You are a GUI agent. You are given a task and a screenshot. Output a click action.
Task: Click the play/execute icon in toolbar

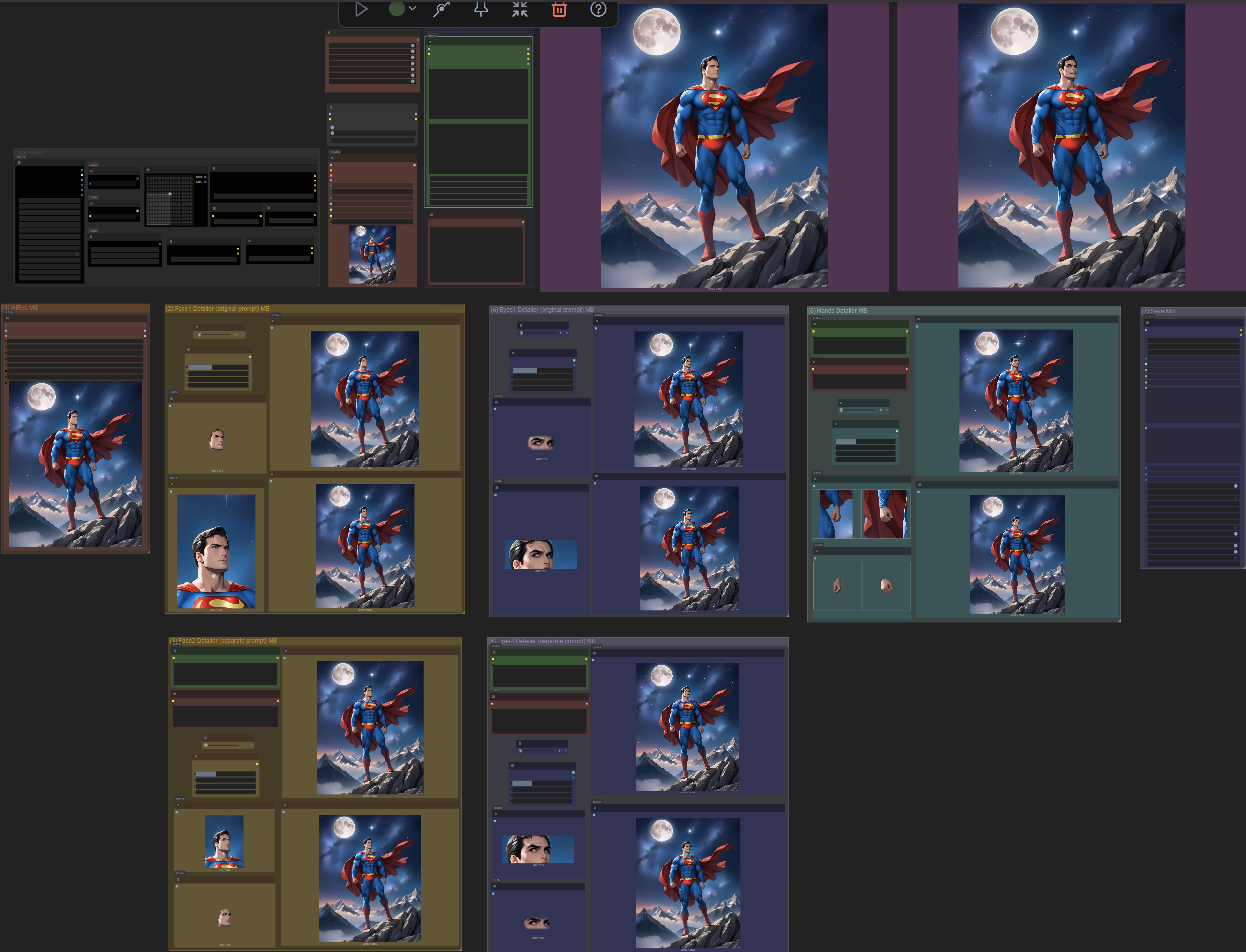click(x=361, y=9)
